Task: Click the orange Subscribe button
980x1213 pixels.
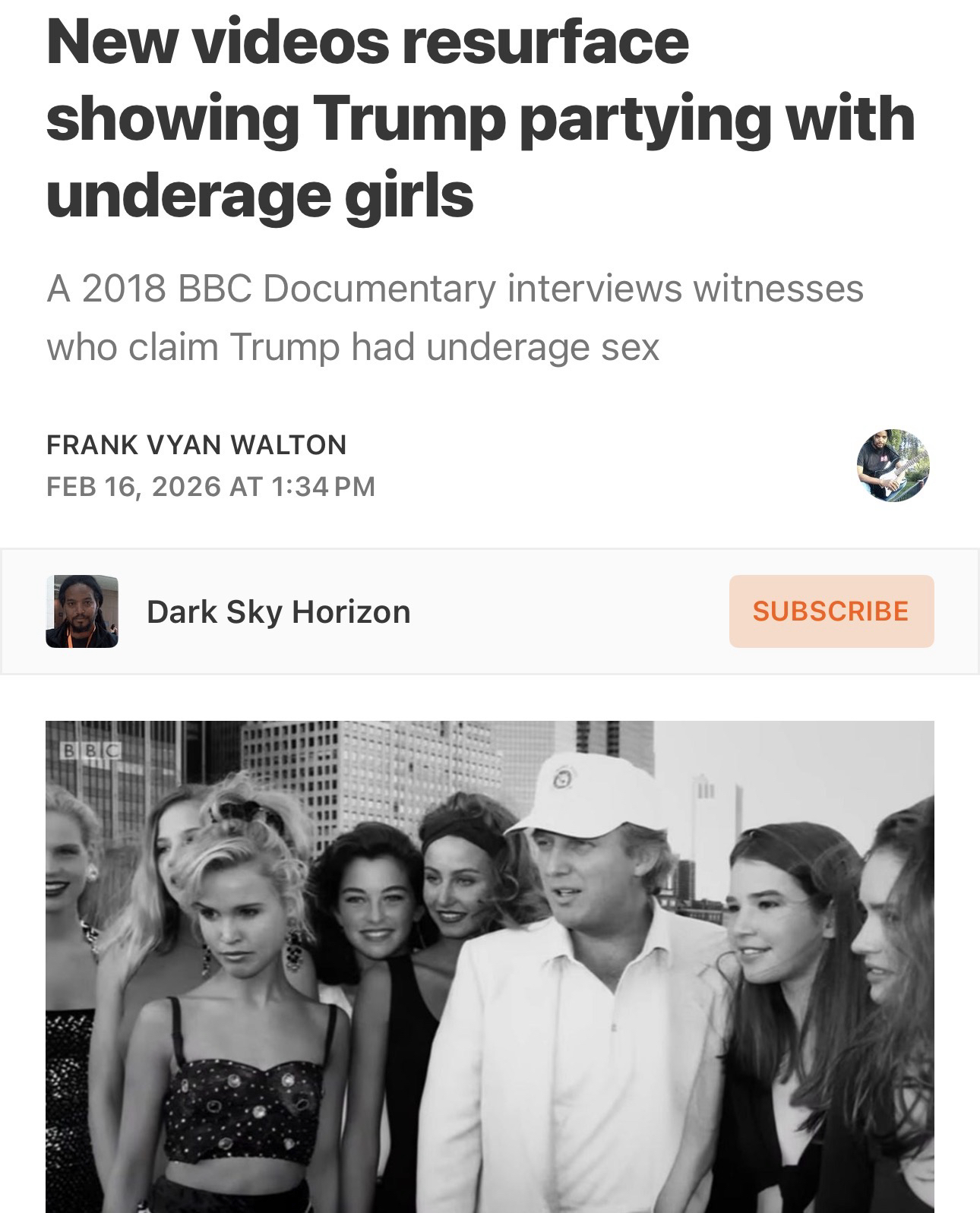Action: 831,611
